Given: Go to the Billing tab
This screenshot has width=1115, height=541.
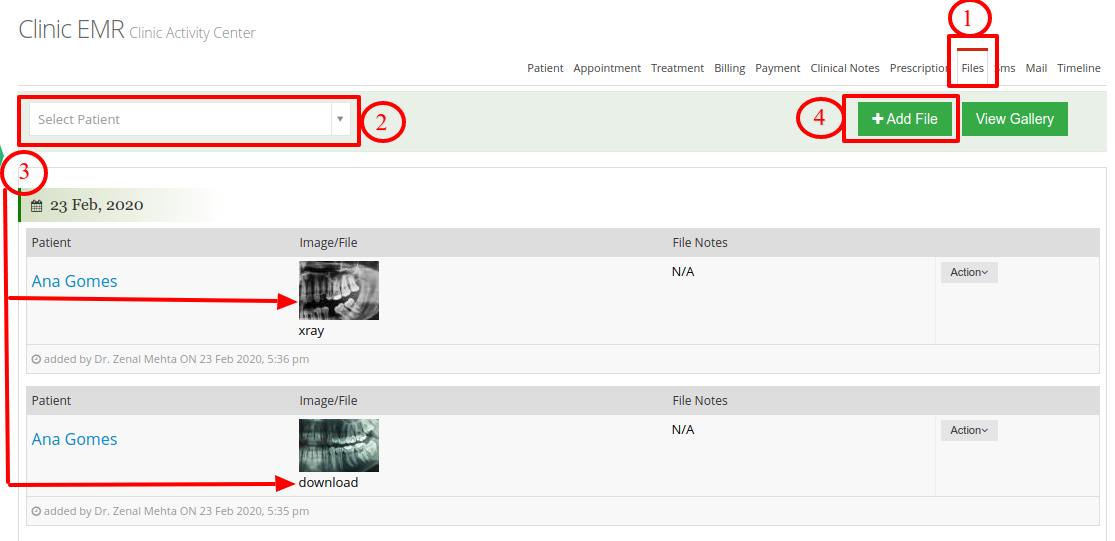Looking at the screenshot, I should (x=730, y=68).
